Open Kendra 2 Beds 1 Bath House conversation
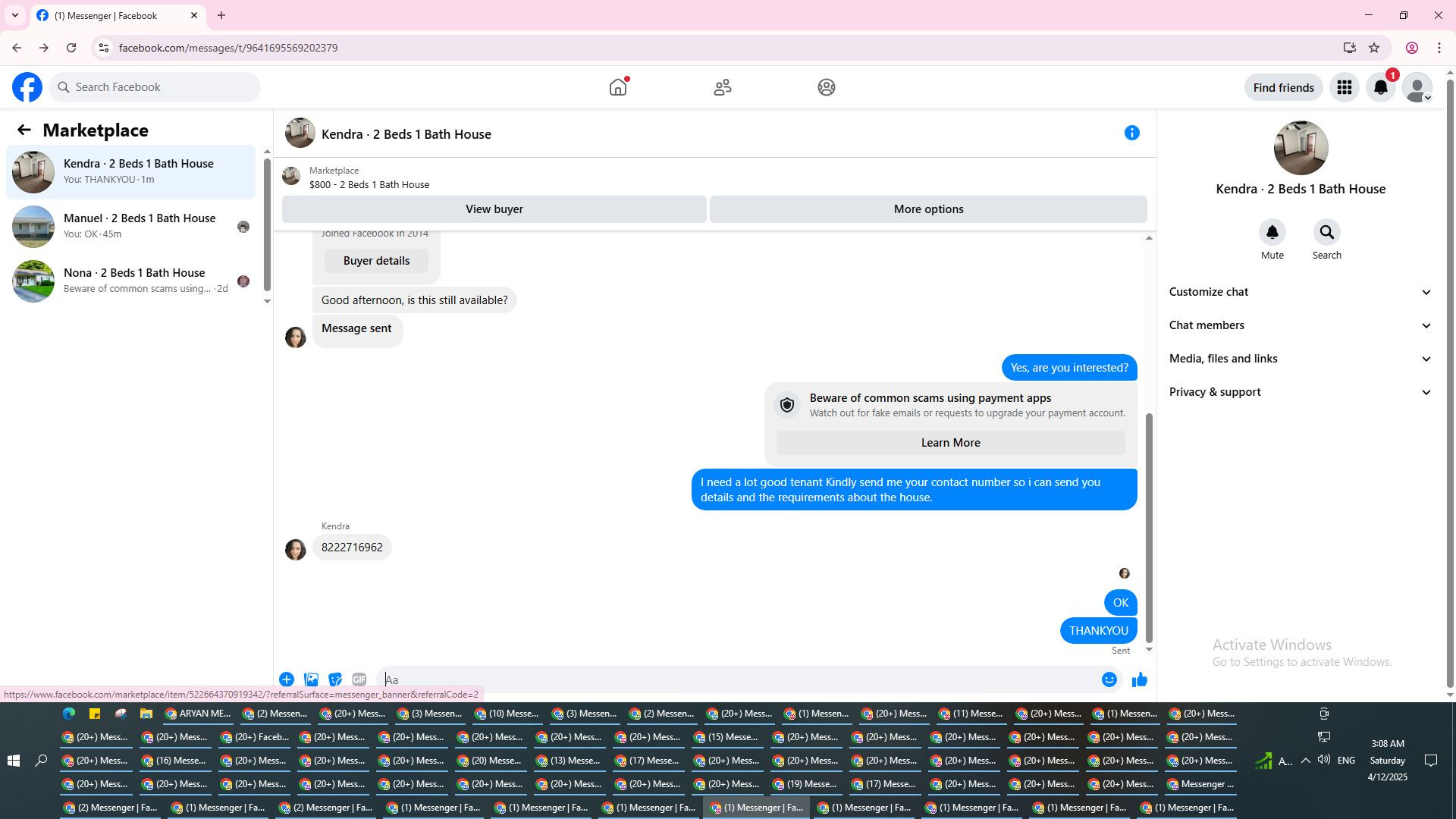The height and width of the screenshot is (819, 1456). point(130,172)
